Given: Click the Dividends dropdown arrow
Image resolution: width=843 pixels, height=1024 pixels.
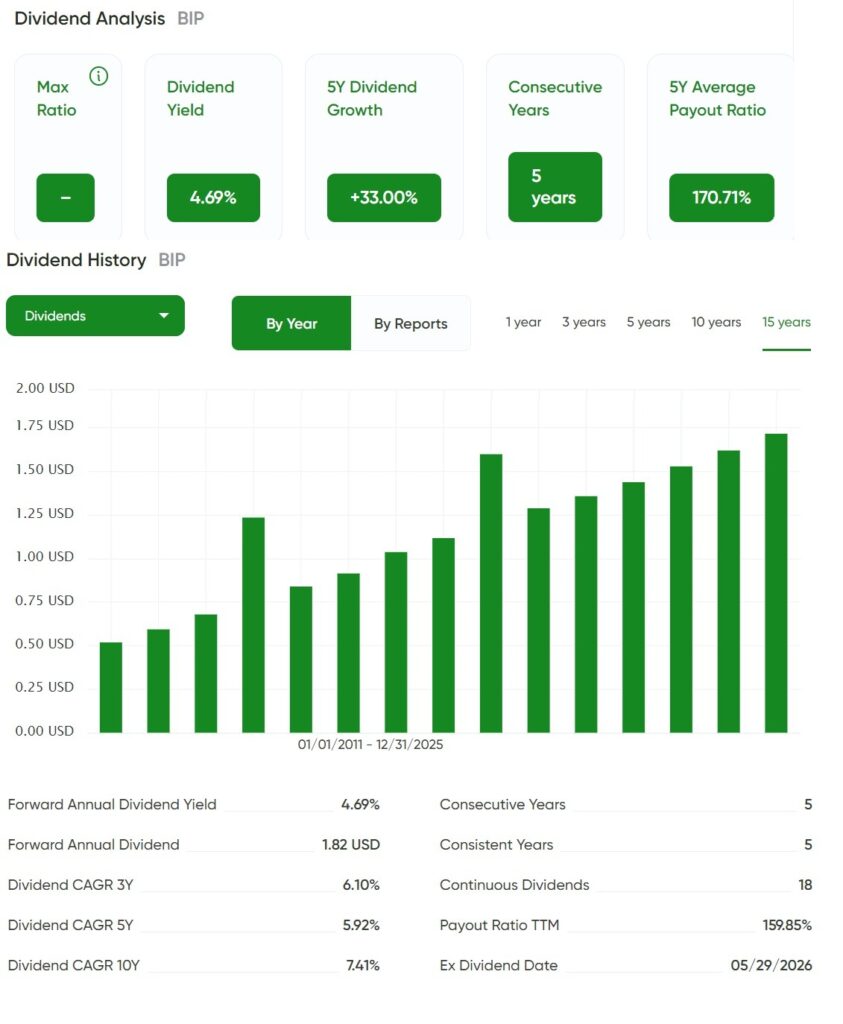Looking at the screenshot, I should [x=164, y=316].
